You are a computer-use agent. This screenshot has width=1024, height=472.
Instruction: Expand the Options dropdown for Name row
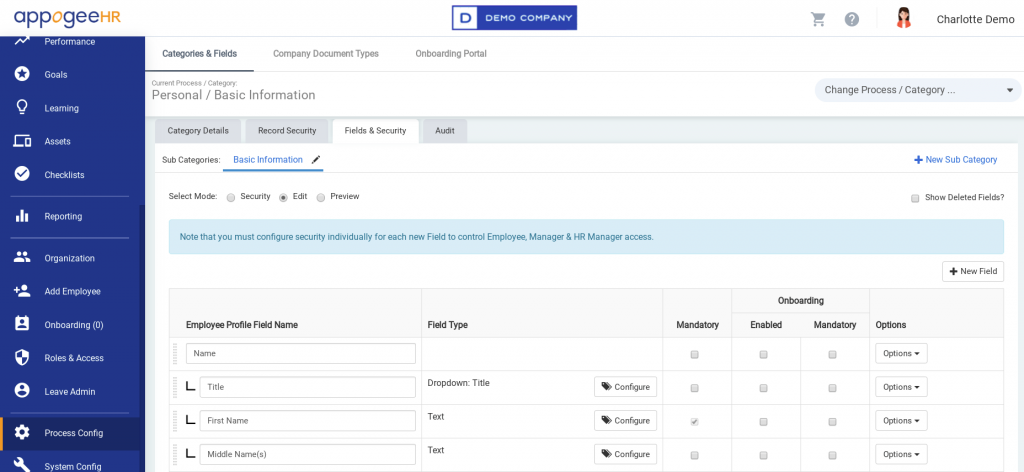[x=901, y=353]
